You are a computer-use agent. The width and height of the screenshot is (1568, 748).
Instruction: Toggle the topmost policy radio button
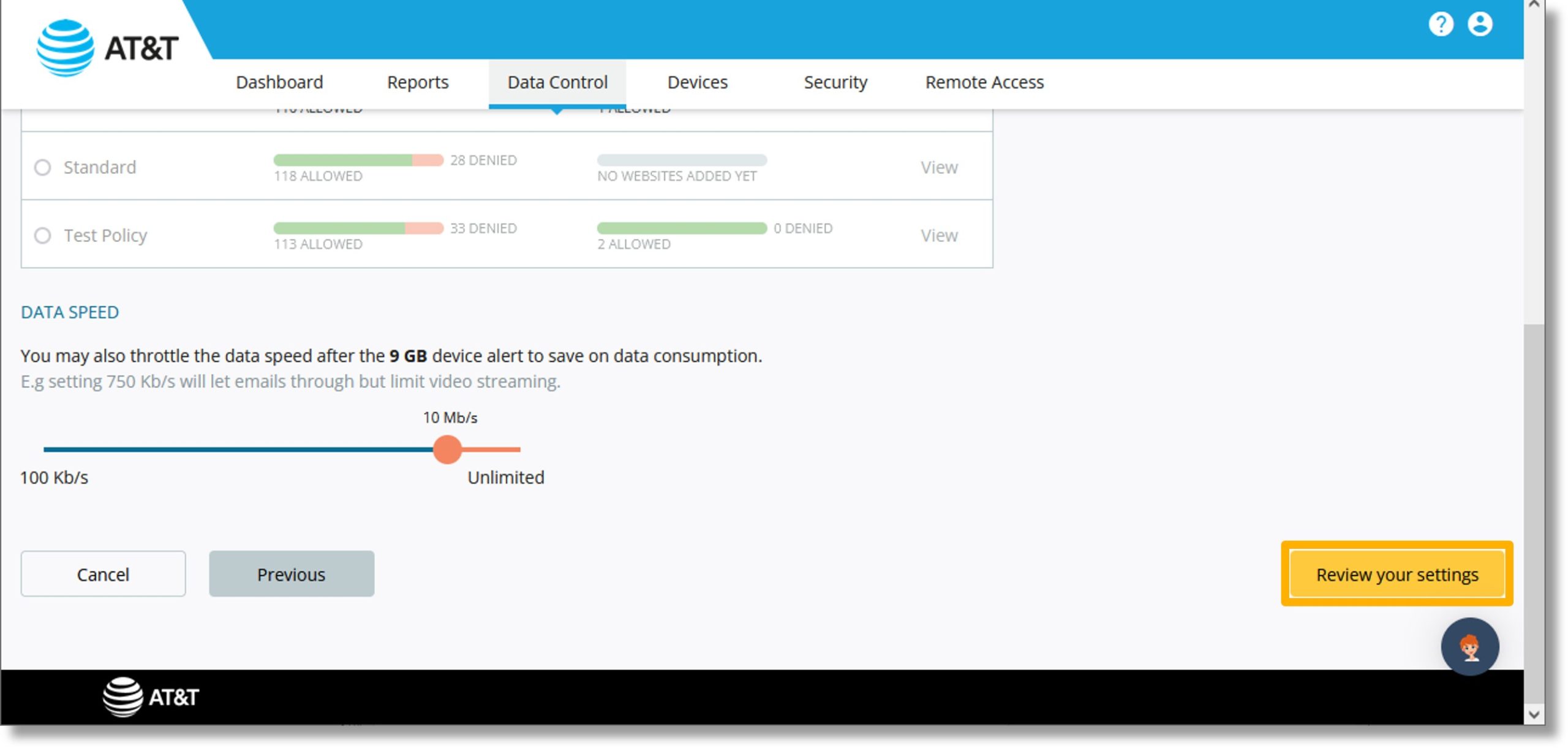click(x=43, y=166)
